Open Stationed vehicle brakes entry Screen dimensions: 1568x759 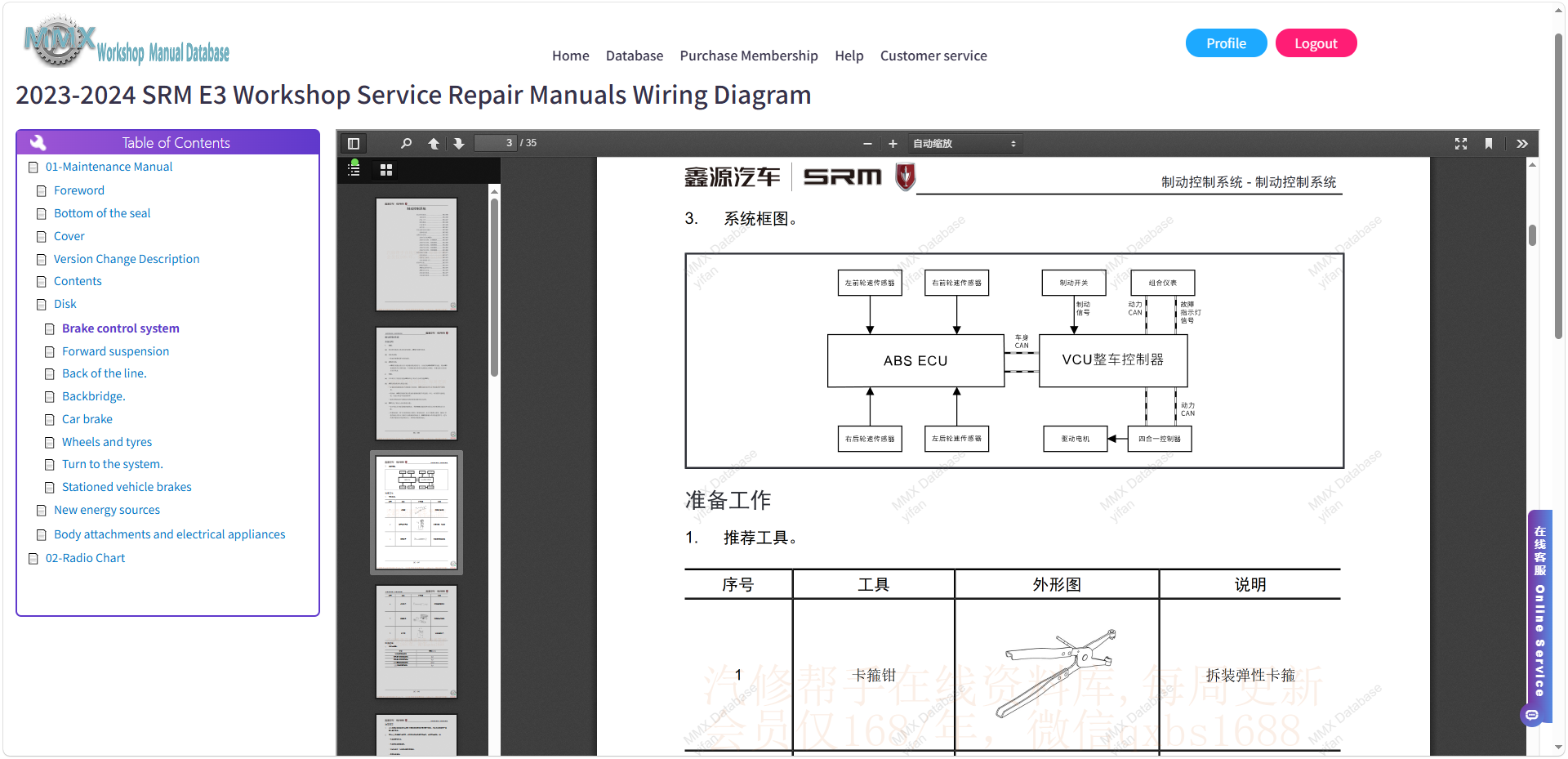click(x=127, y=487)
